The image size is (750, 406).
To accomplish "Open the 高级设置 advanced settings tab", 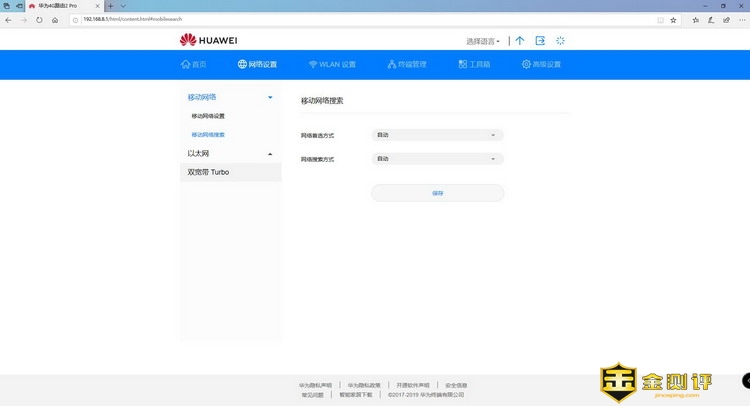I will (541, 65).
